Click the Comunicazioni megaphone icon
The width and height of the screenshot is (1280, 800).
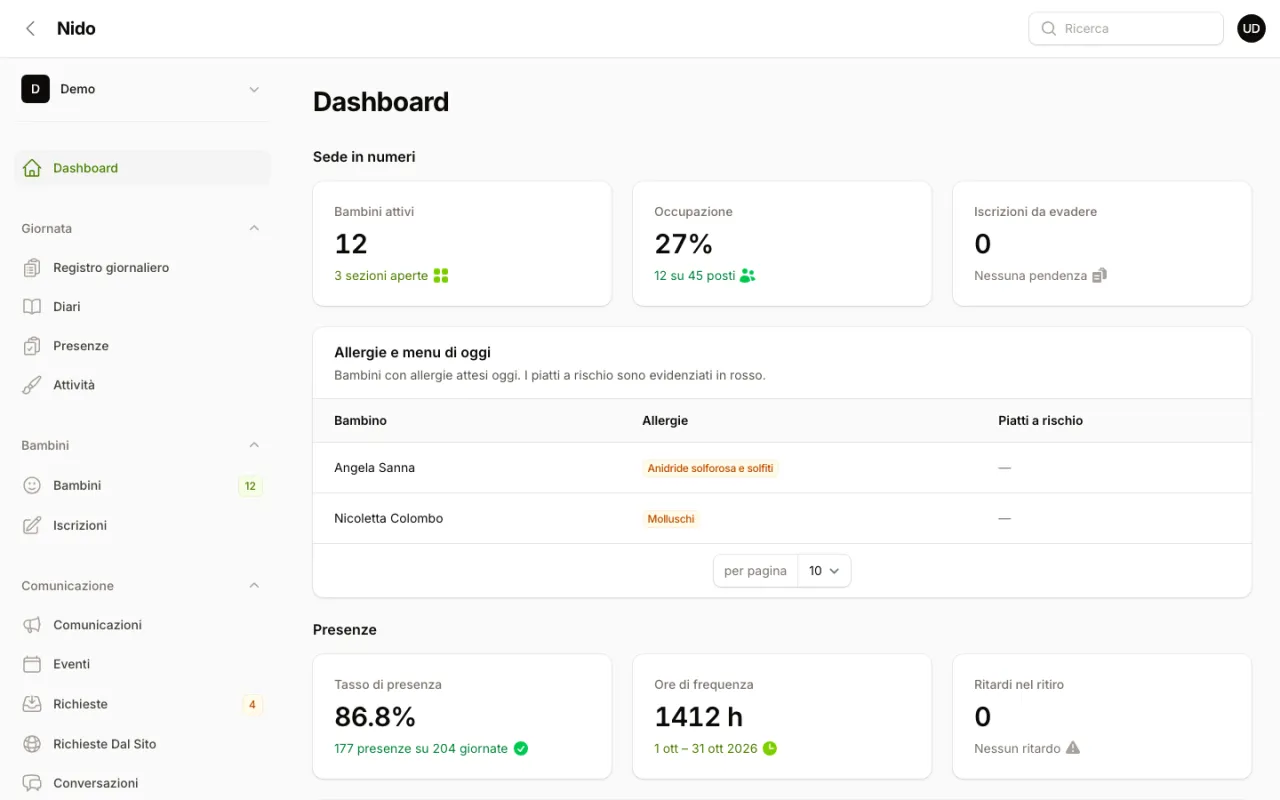tap(32, 625)
